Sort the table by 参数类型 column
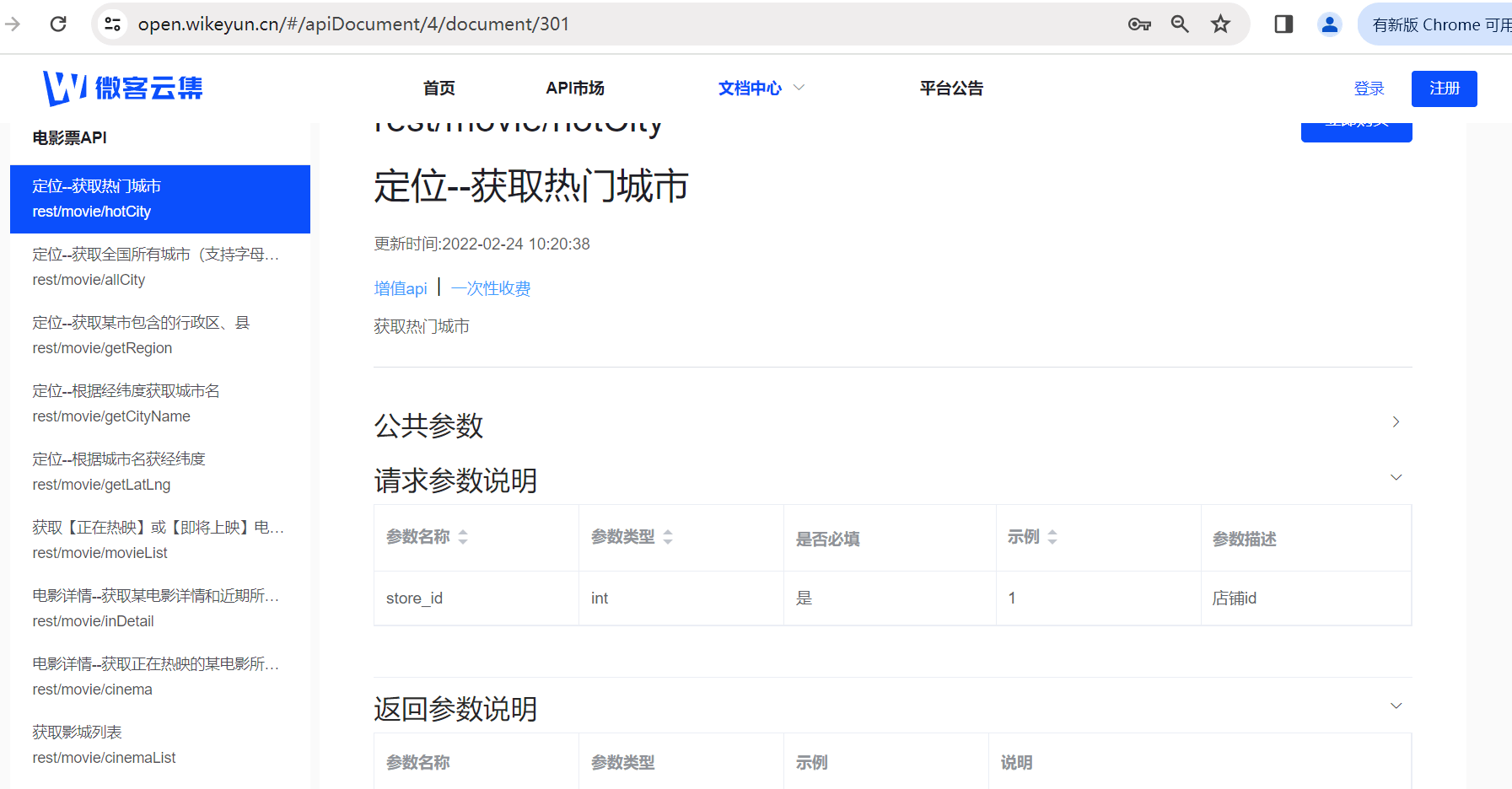 [x=668, y=537]
